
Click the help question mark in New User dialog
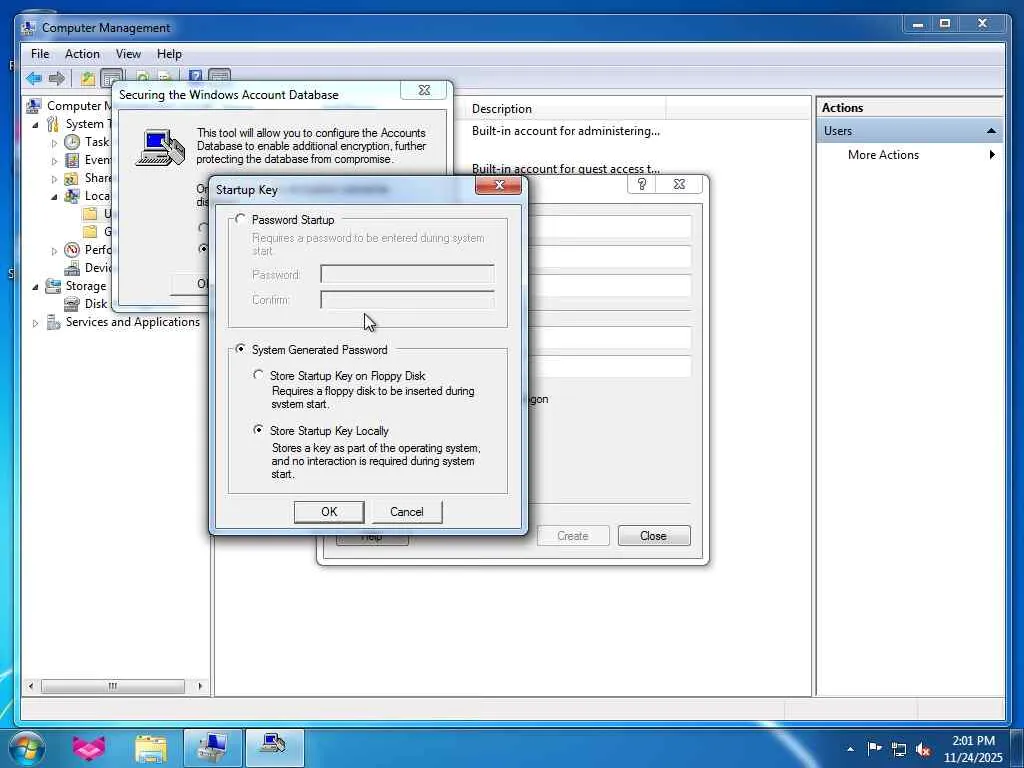click(641, 184)
